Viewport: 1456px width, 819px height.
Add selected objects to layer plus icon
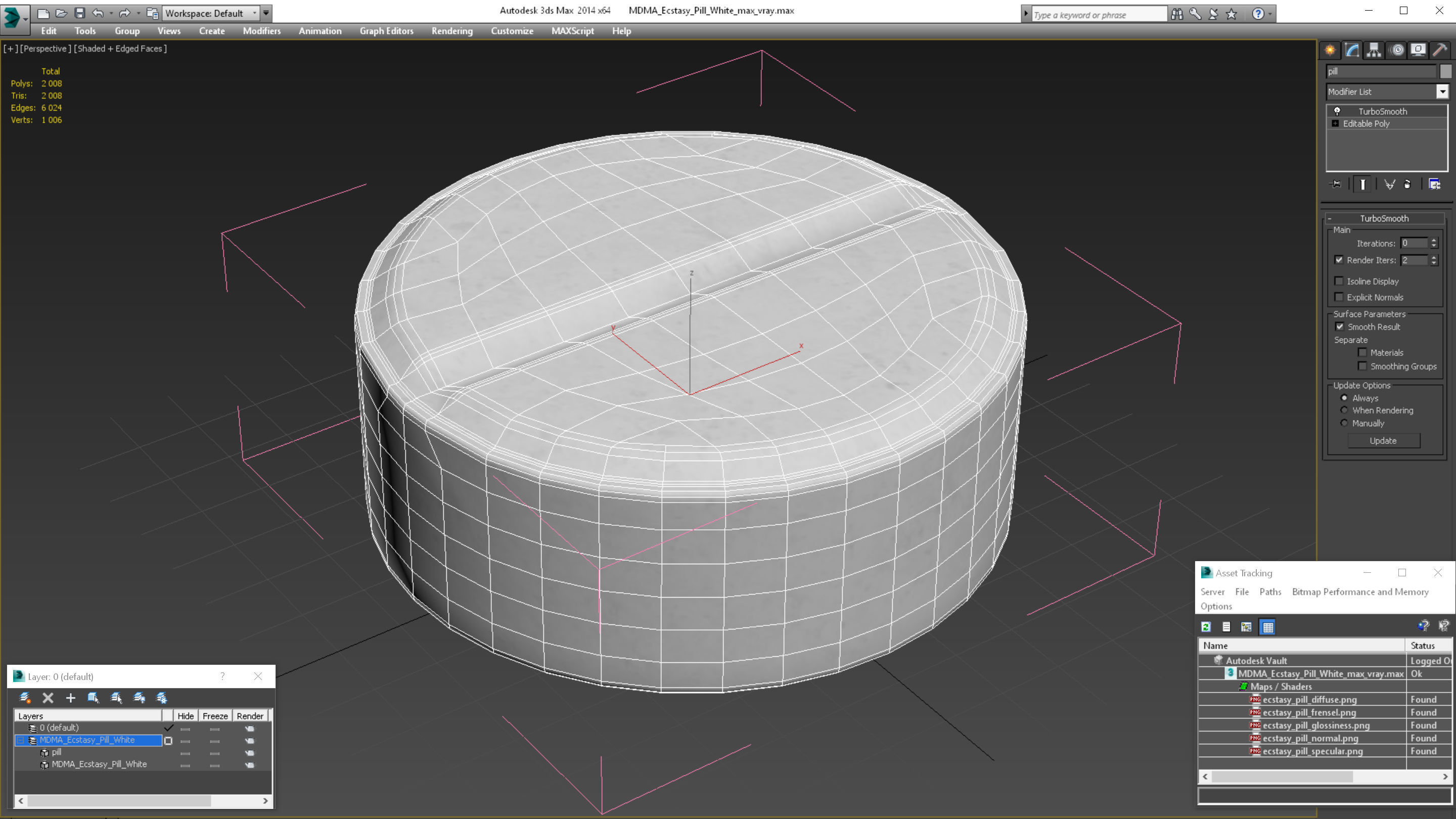[x=71, y=698]
